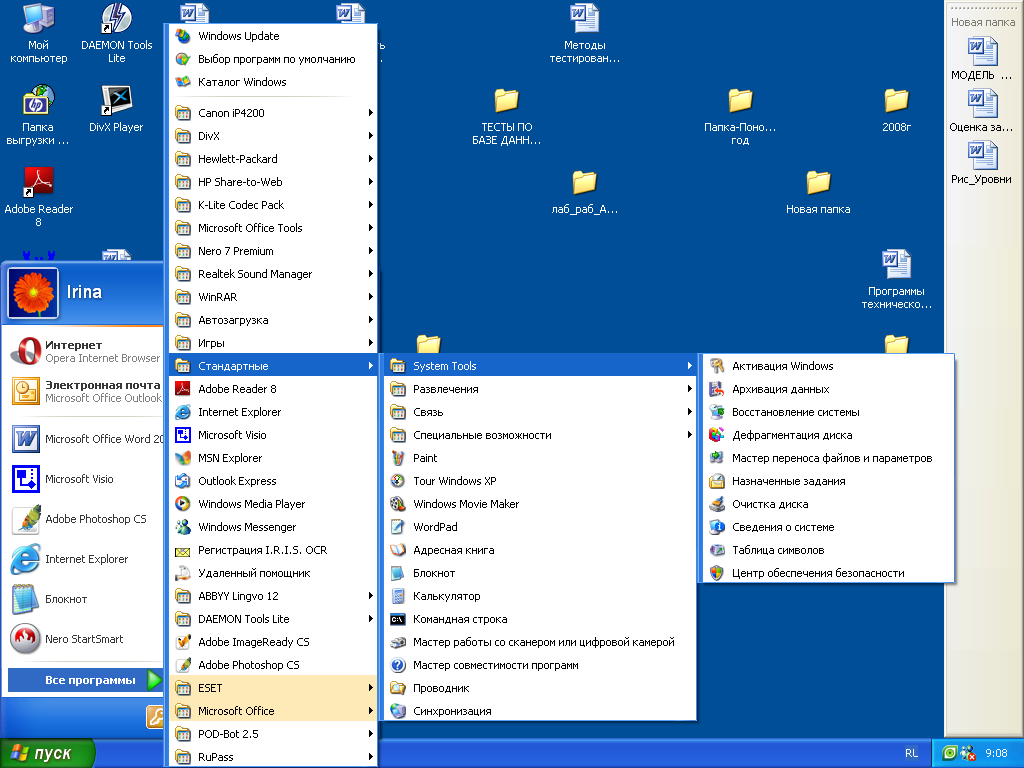Click the Архивация данных icon
Screen dimensions: 1024x768
(716, 389)
